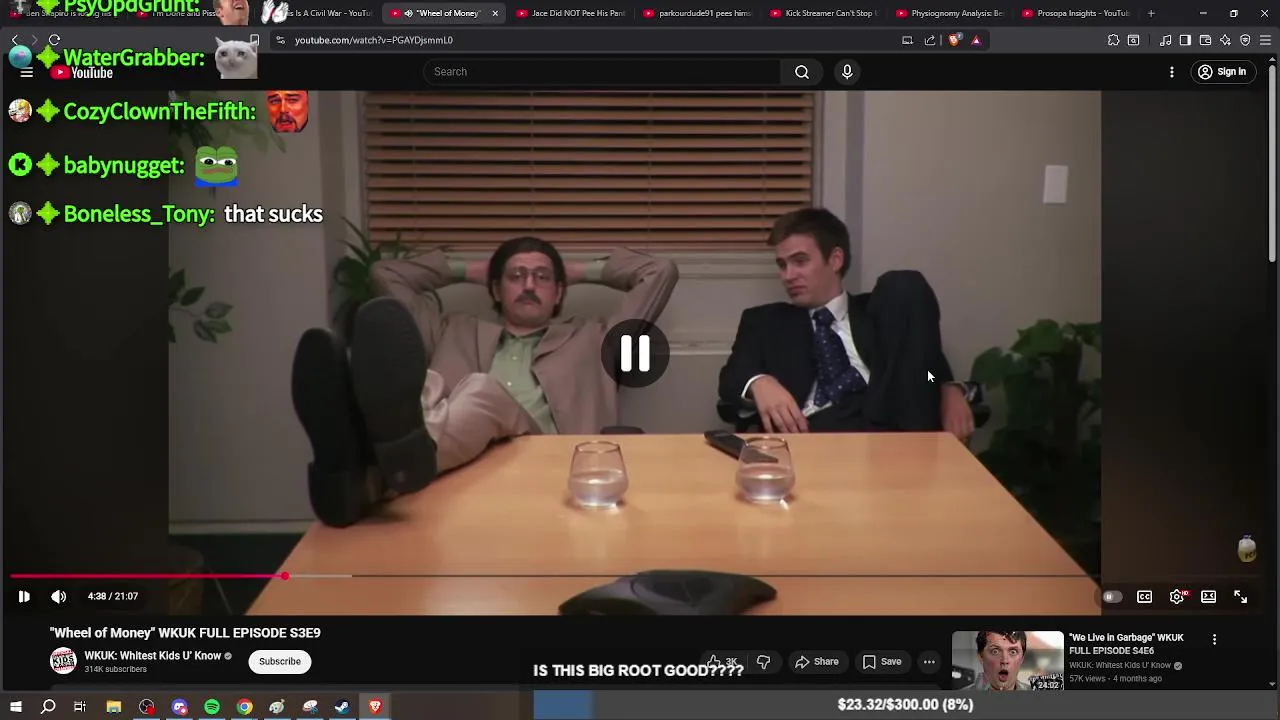Open the music note playlist icon
The image size is (1280, 720).
1165,40
